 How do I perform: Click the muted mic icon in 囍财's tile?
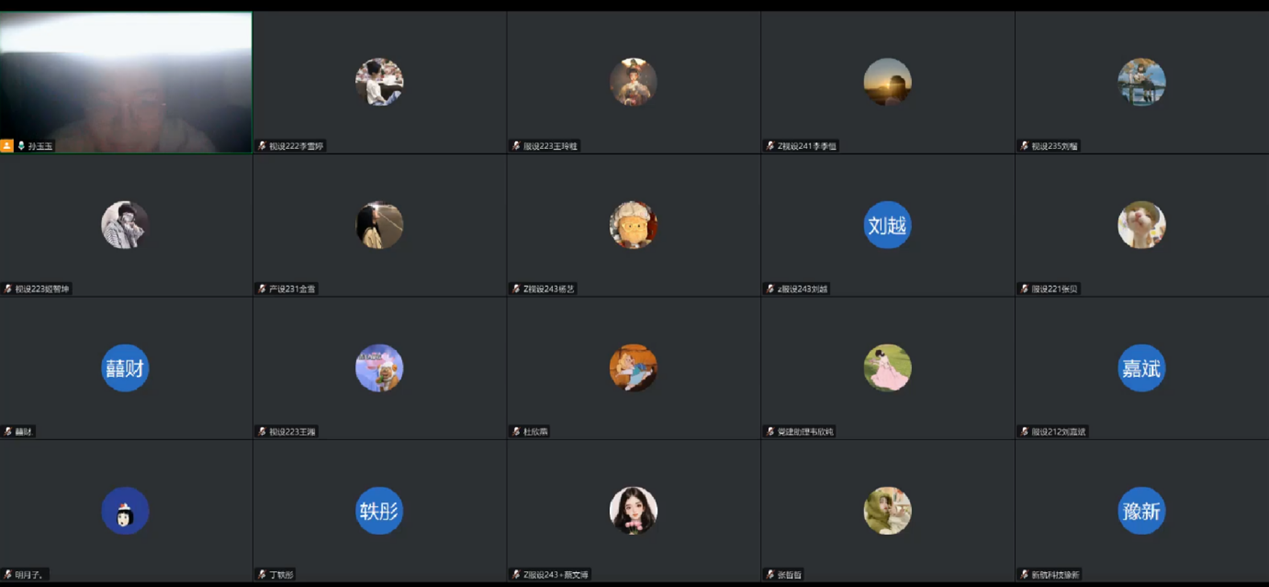pyautogui.click(x=8, y=432)
